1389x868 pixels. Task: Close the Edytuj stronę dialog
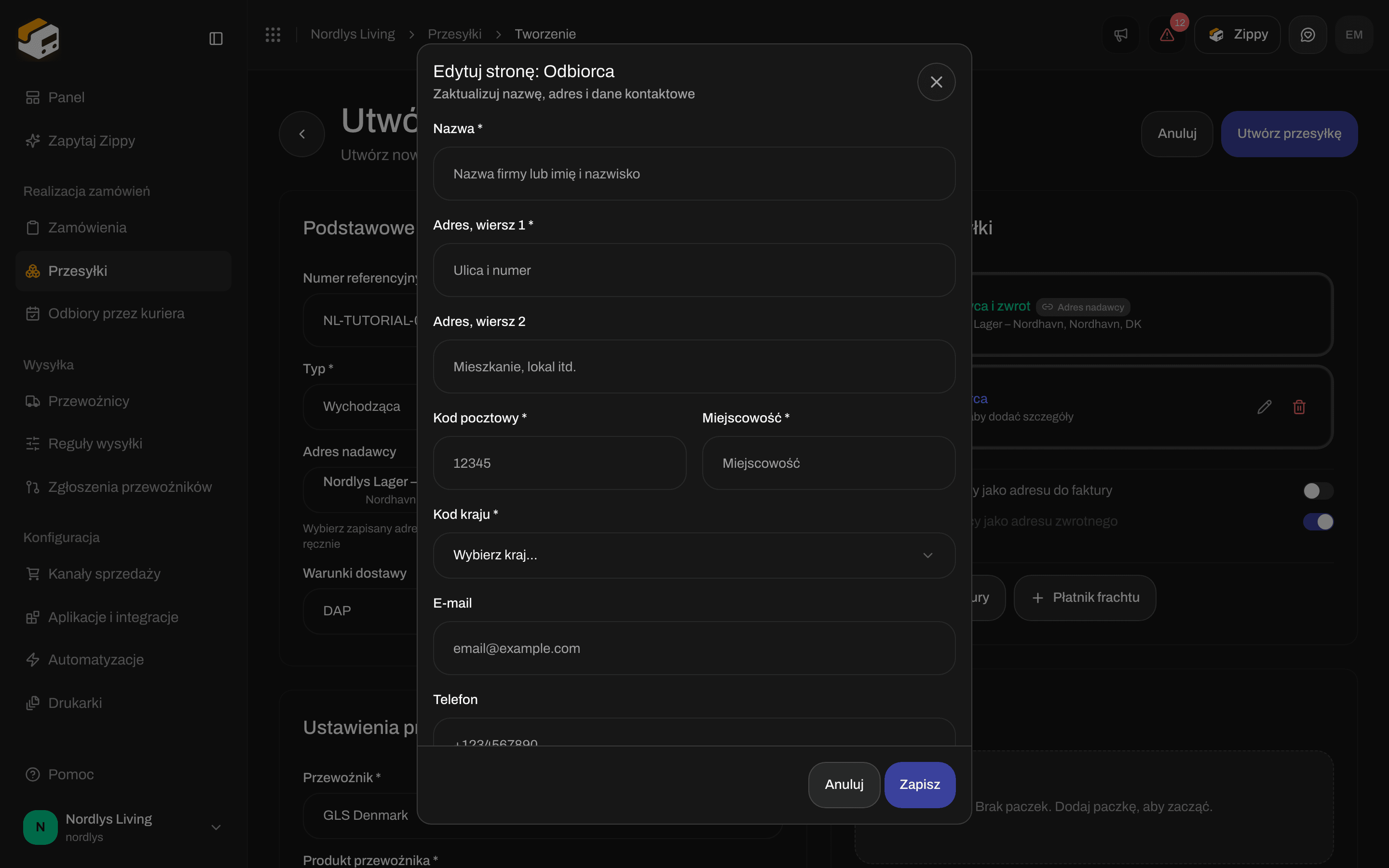pos(936,82)
